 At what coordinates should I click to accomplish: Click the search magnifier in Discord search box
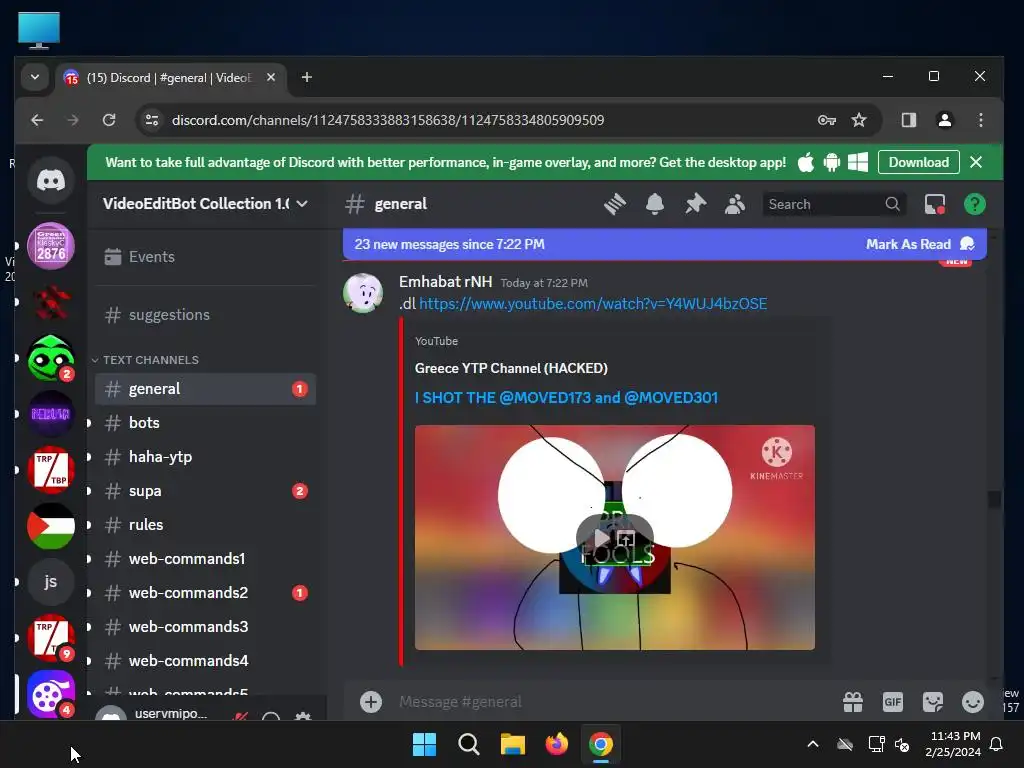[x=892, y=204]
